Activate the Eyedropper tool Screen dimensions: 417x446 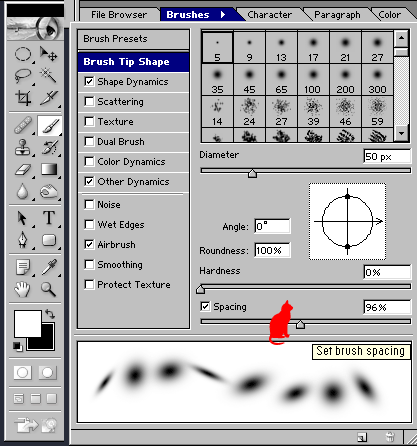tap(49, 267)
